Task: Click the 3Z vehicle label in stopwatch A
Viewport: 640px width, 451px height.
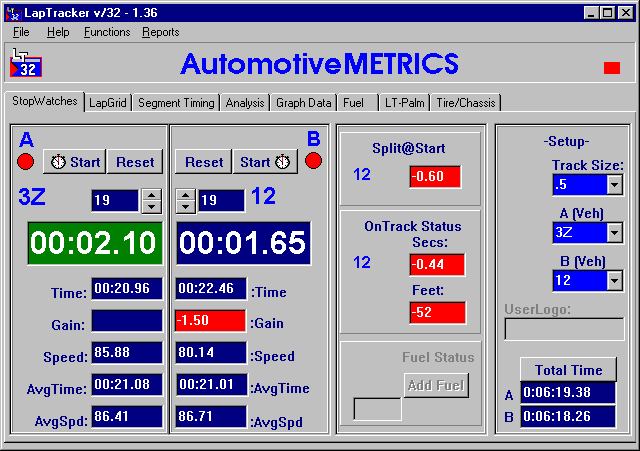Action: [x=32, y=197]
